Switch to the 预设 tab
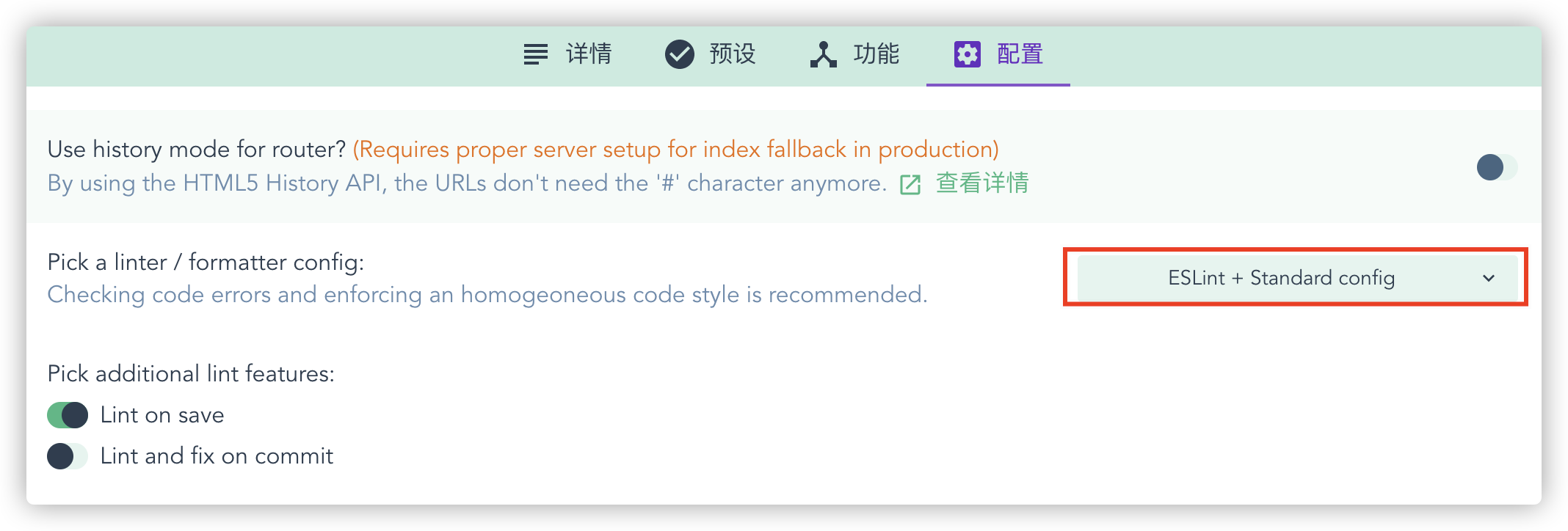 tap(711, 55)
